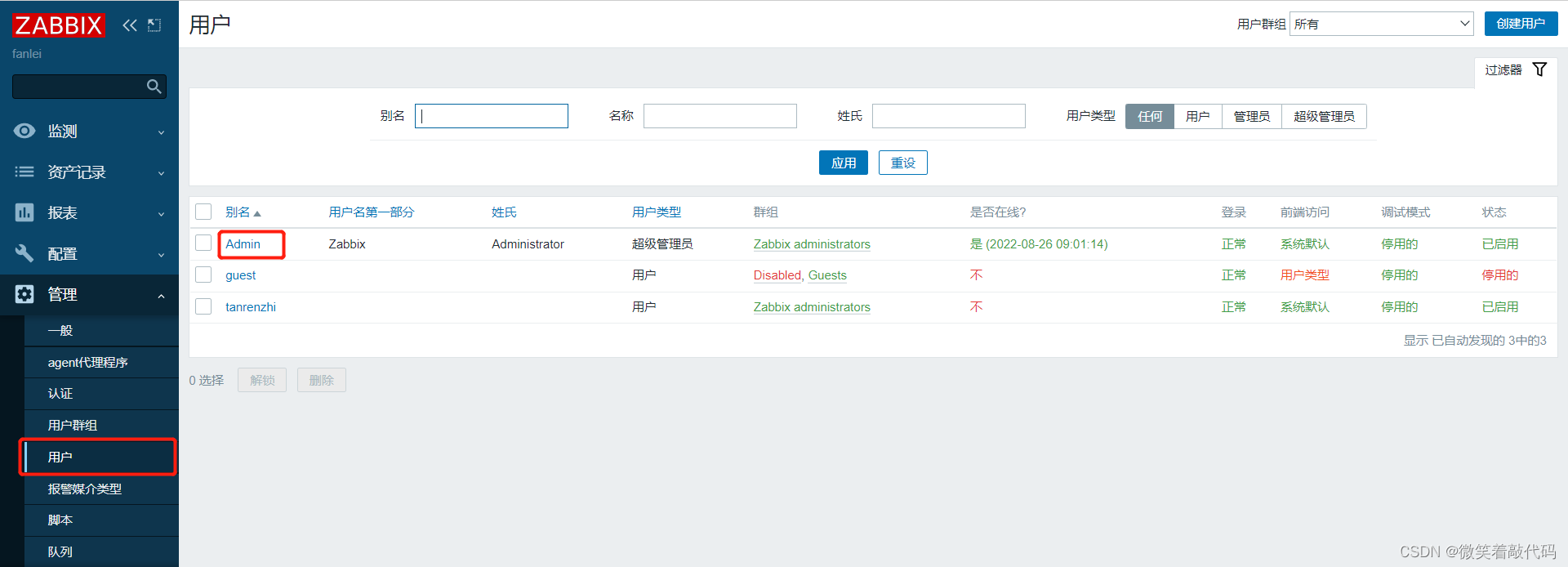Viewport: 1568px width, 567px height.
Task: Open tanrenzhi's Zabbix administrators group link
Action: coord(812,307)
